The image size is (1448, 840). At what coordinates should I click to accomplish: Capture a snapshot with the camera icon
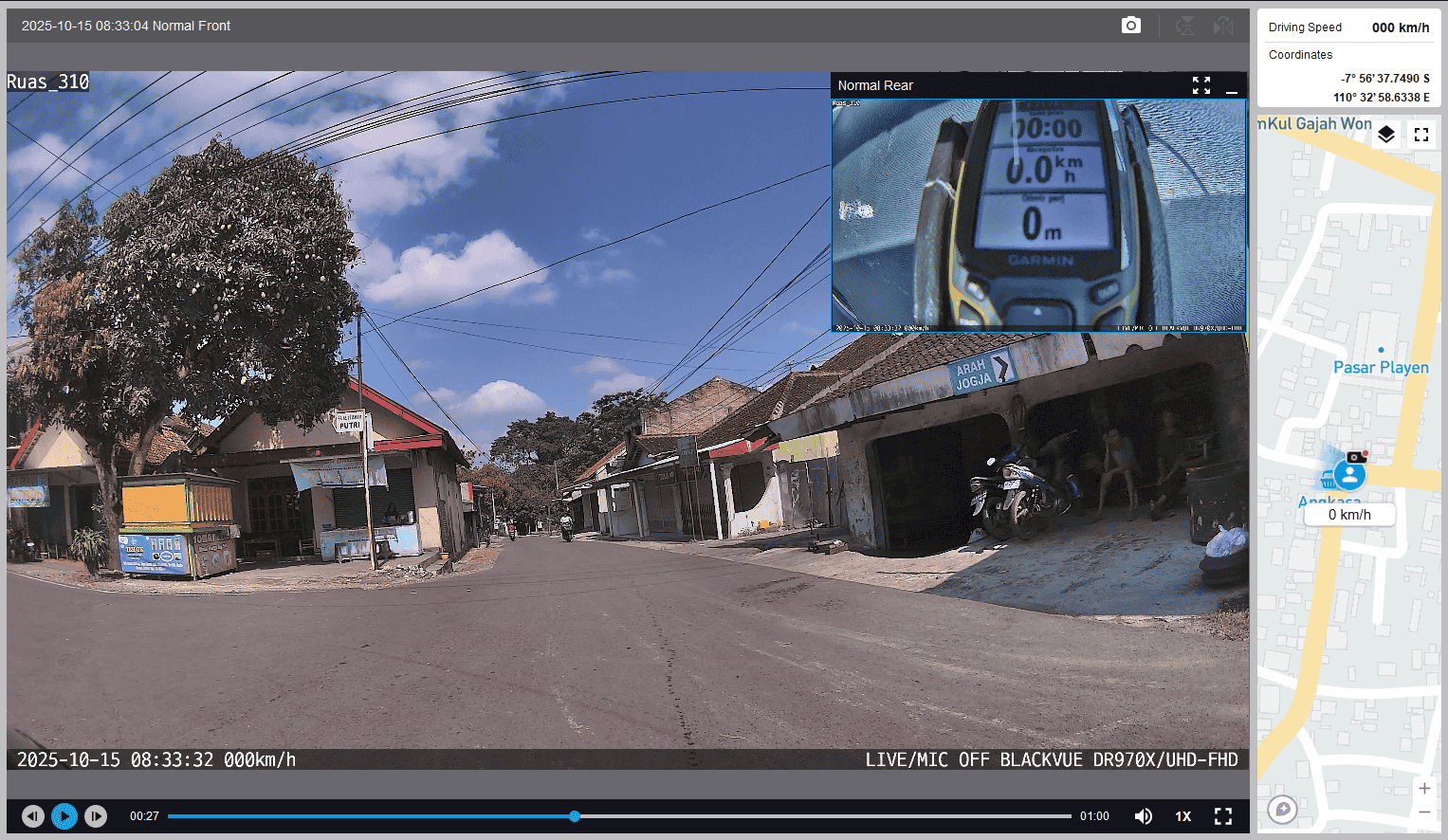click(x=1130, y=26)
